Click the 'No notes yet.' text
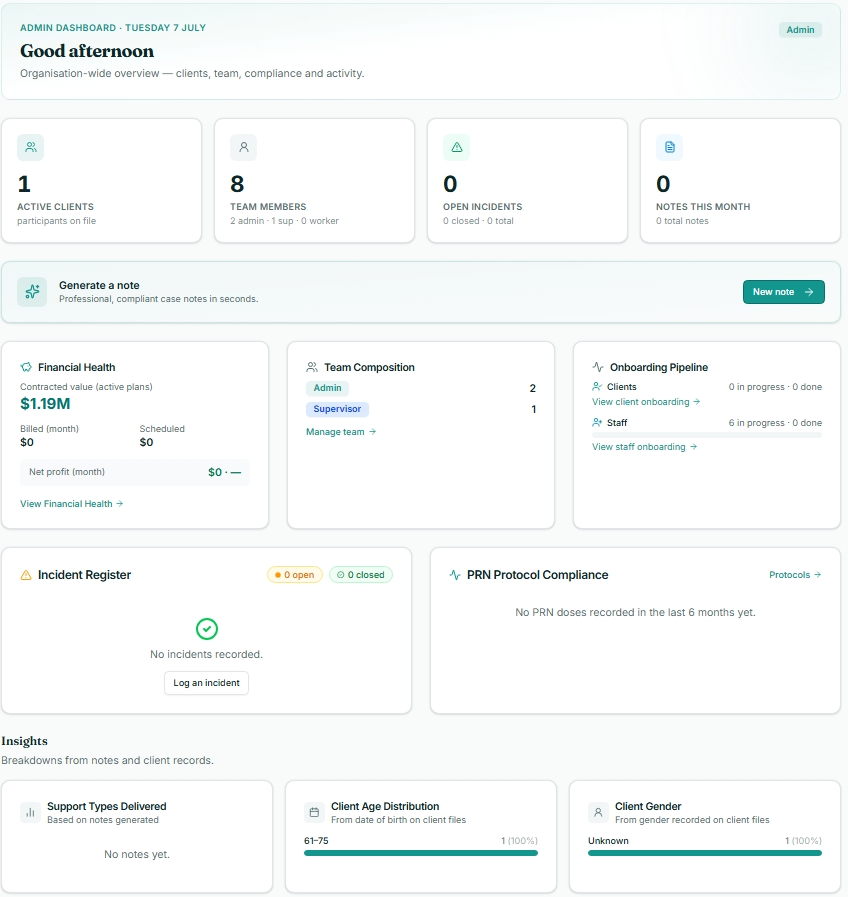The image size is (848, 897). pos(137,854)
